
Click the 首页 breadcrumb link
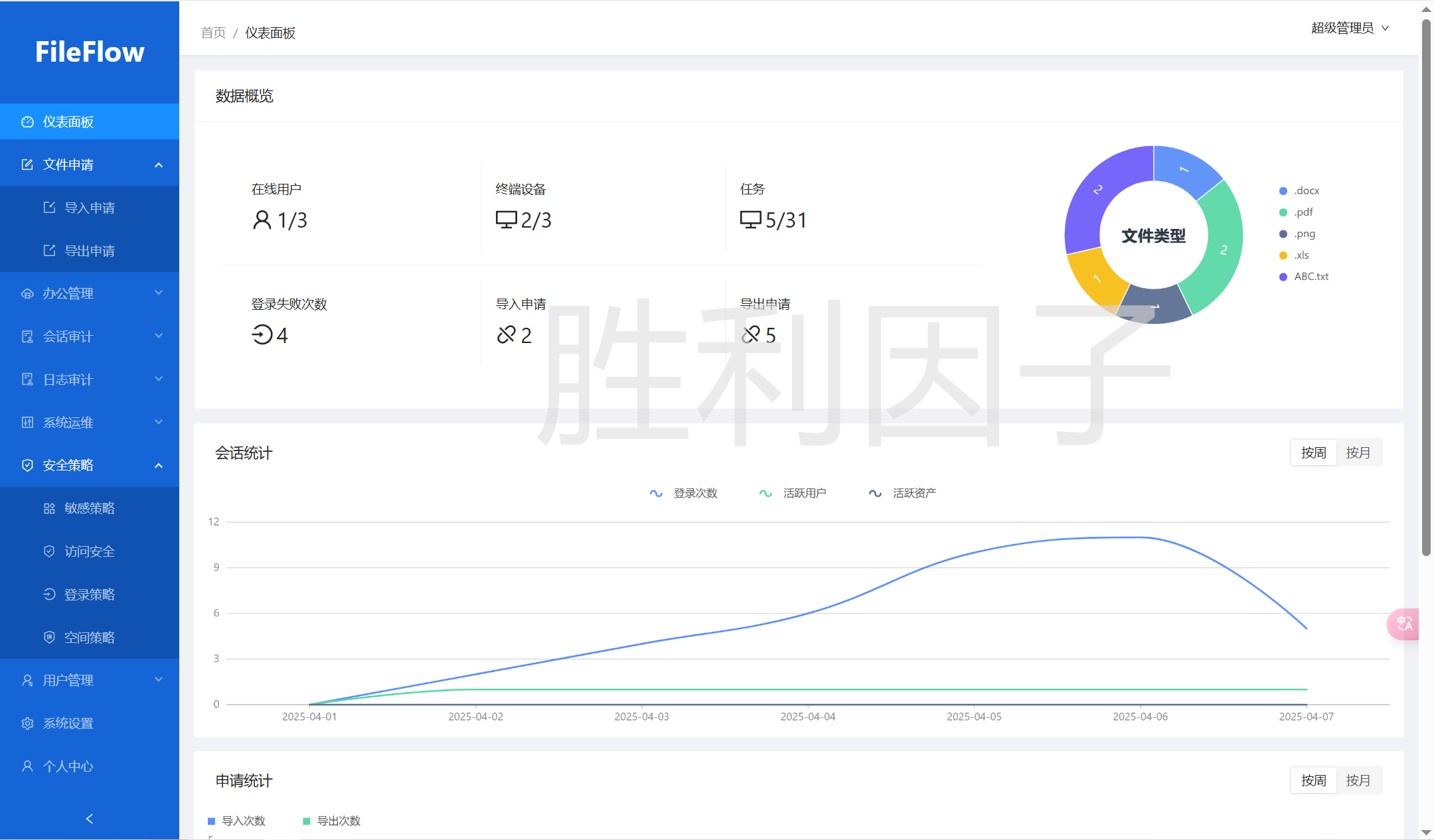point(213,33)
